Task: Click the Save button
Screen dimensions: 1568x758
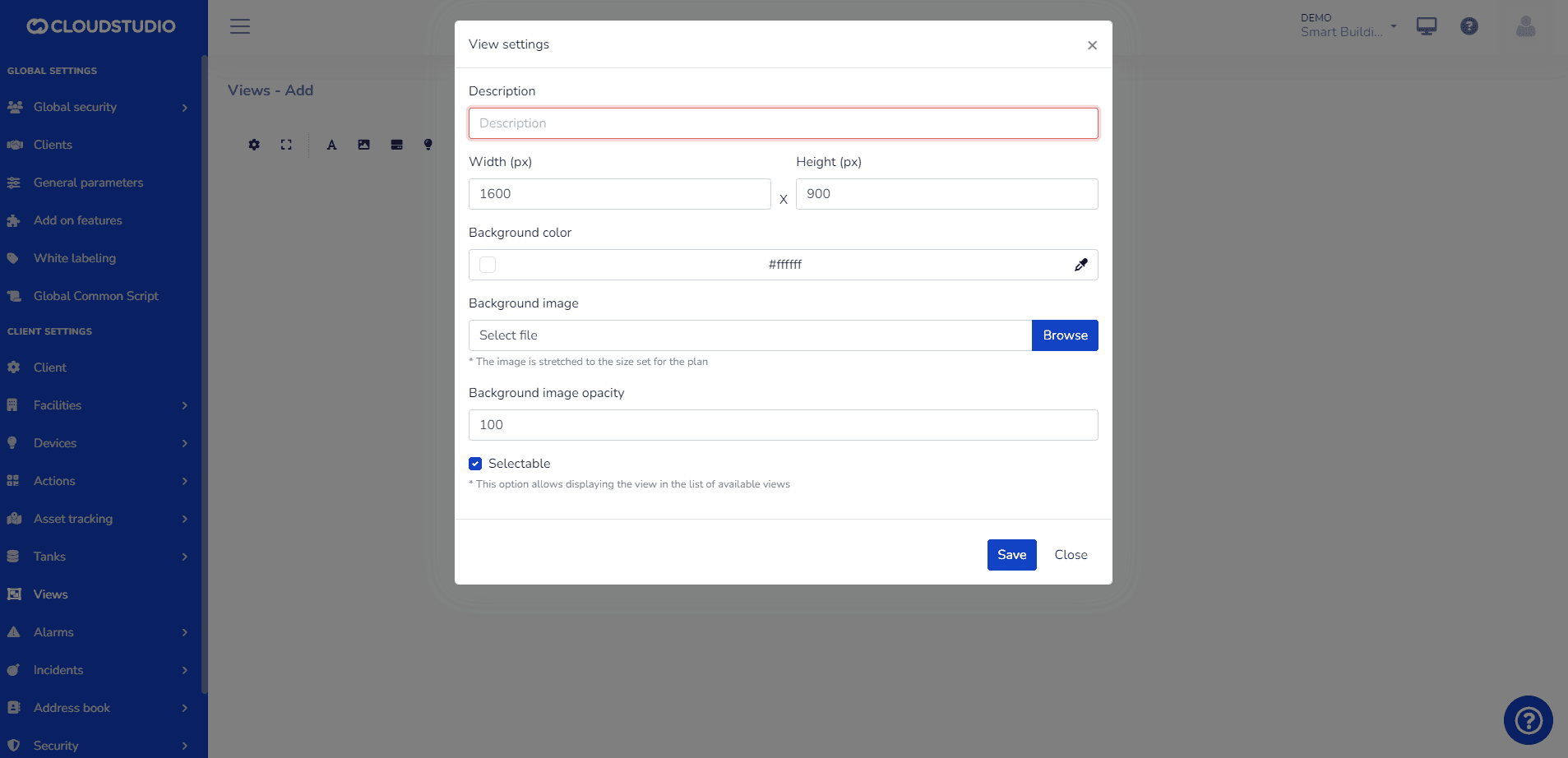Action: pyautogui.click(x=1011, y=555)
